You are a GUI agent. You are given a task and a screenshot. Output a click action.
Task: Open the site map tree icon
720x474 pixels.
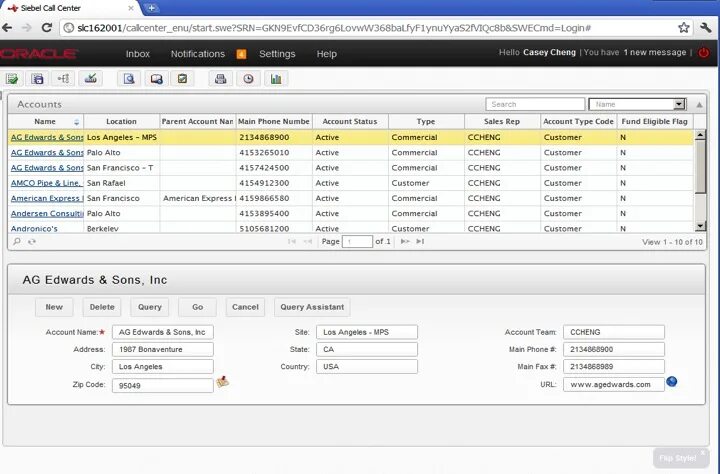(x=63, y=79)
